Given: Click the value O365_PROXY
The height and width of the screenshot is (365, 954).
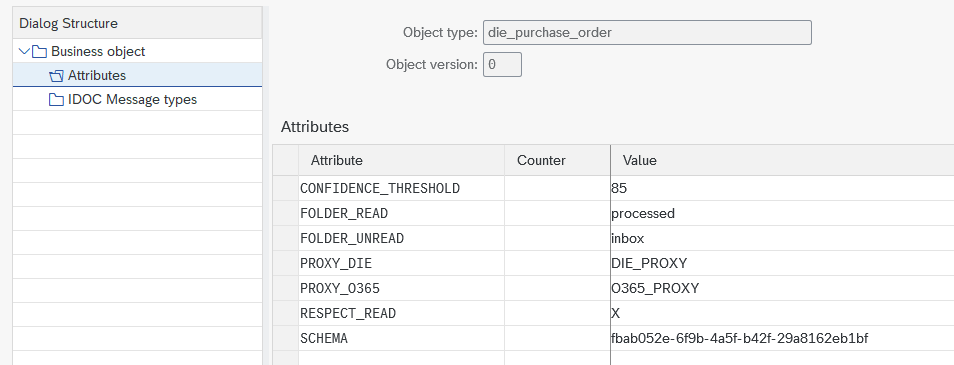Looking at the screenshot, I should (x=655, y=288).
